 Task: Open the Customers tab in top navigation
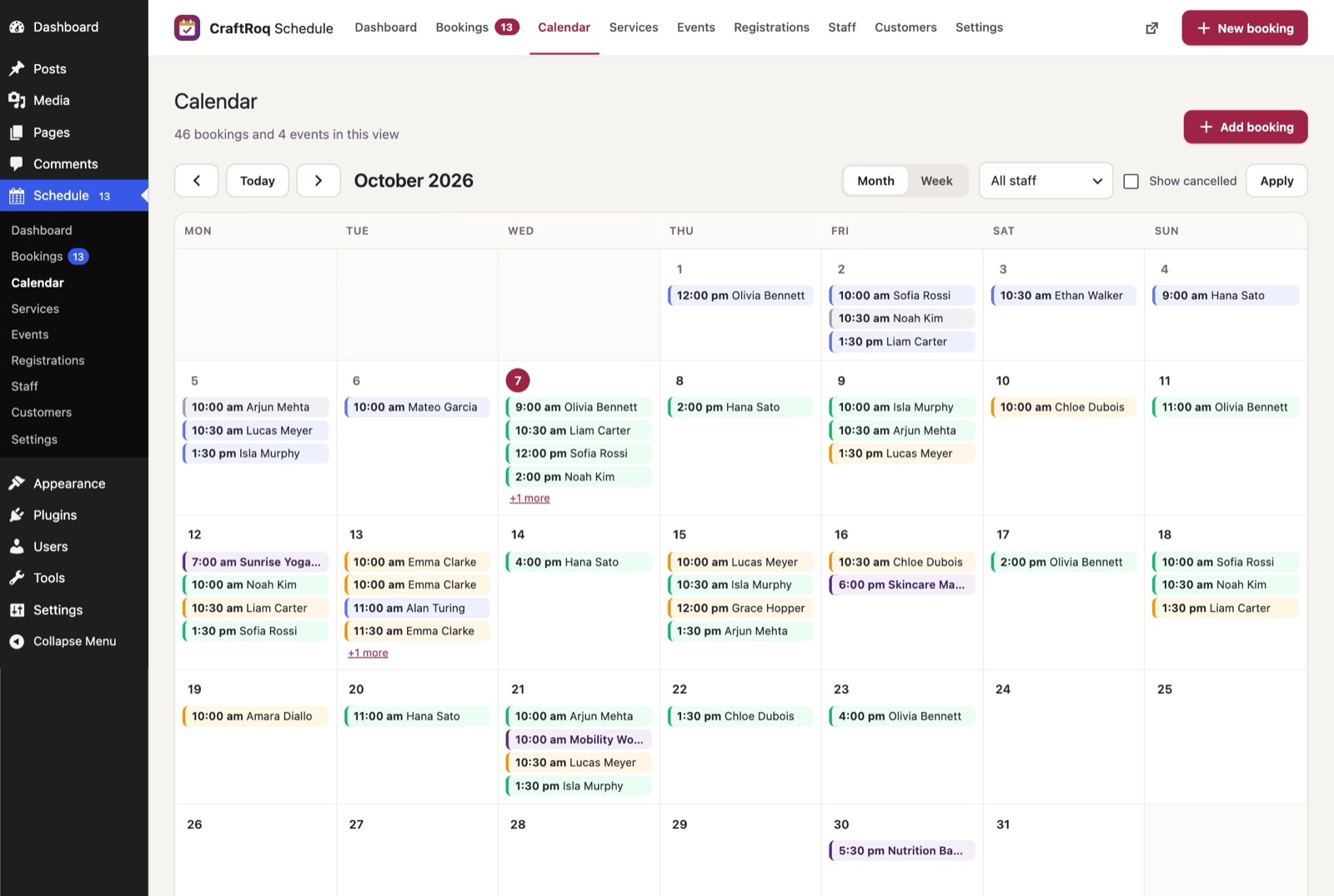click(x=905, y=28)
